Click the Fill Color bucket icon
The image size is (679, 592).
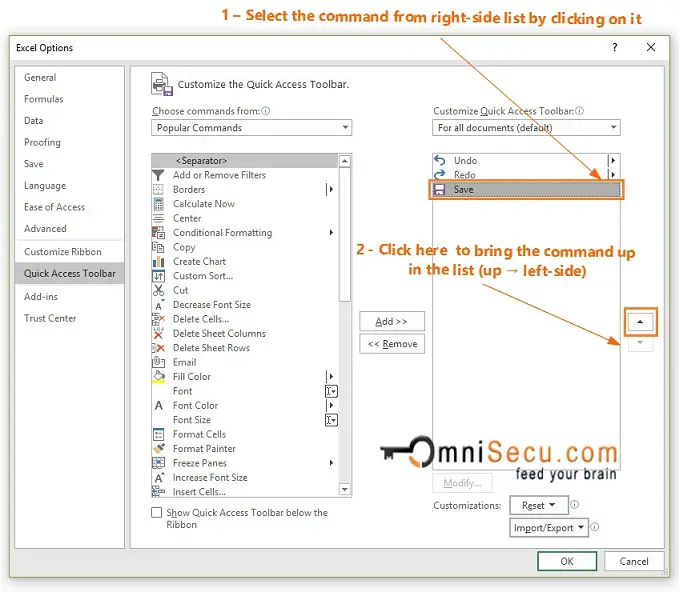[x=158, y=377]
